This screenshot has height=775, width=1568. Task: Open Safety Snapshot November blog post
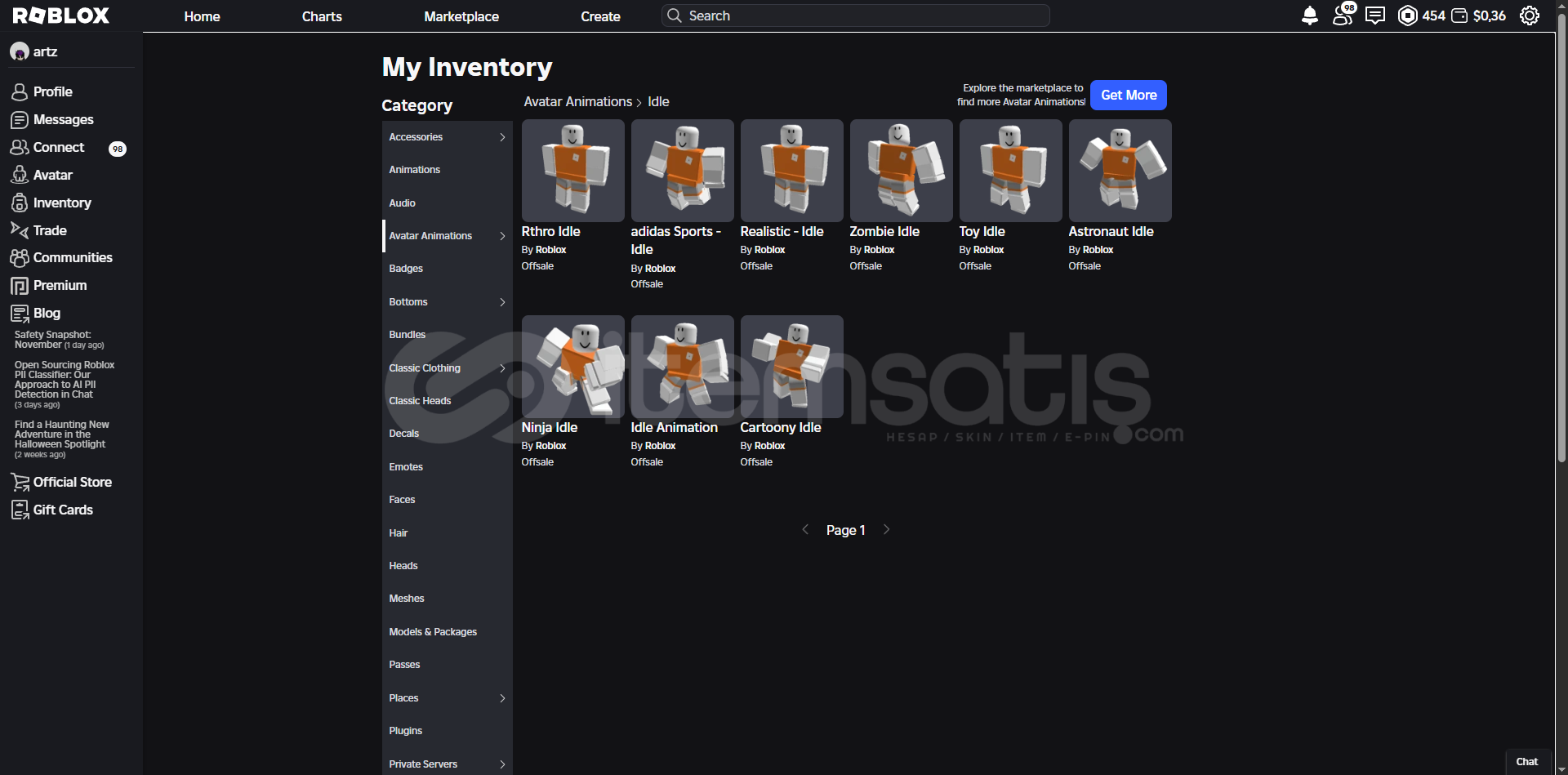point(60,340)
